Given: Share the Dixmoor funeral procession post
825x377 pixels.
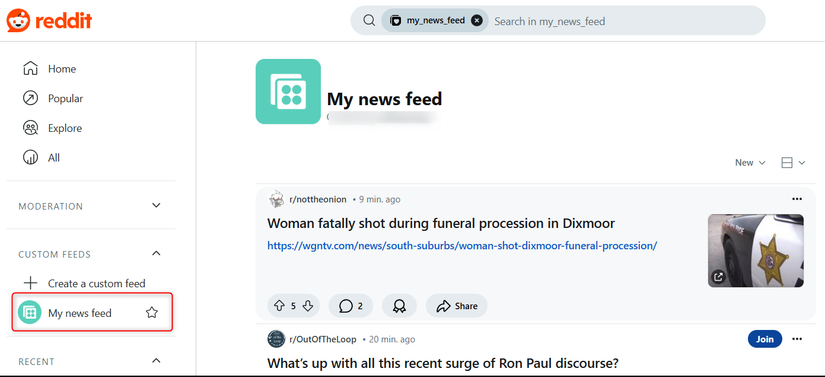Looking at the screenshot, I should pyautogui.click(x=457, y=306).
